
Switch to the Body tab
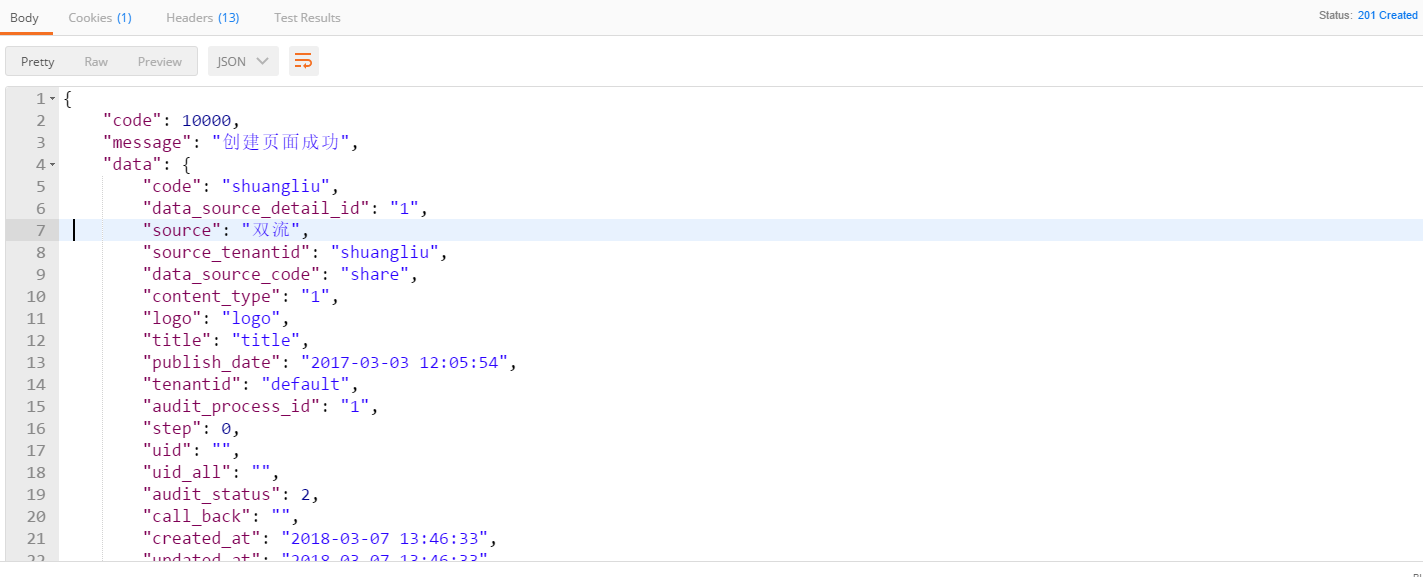click(25, 18)
